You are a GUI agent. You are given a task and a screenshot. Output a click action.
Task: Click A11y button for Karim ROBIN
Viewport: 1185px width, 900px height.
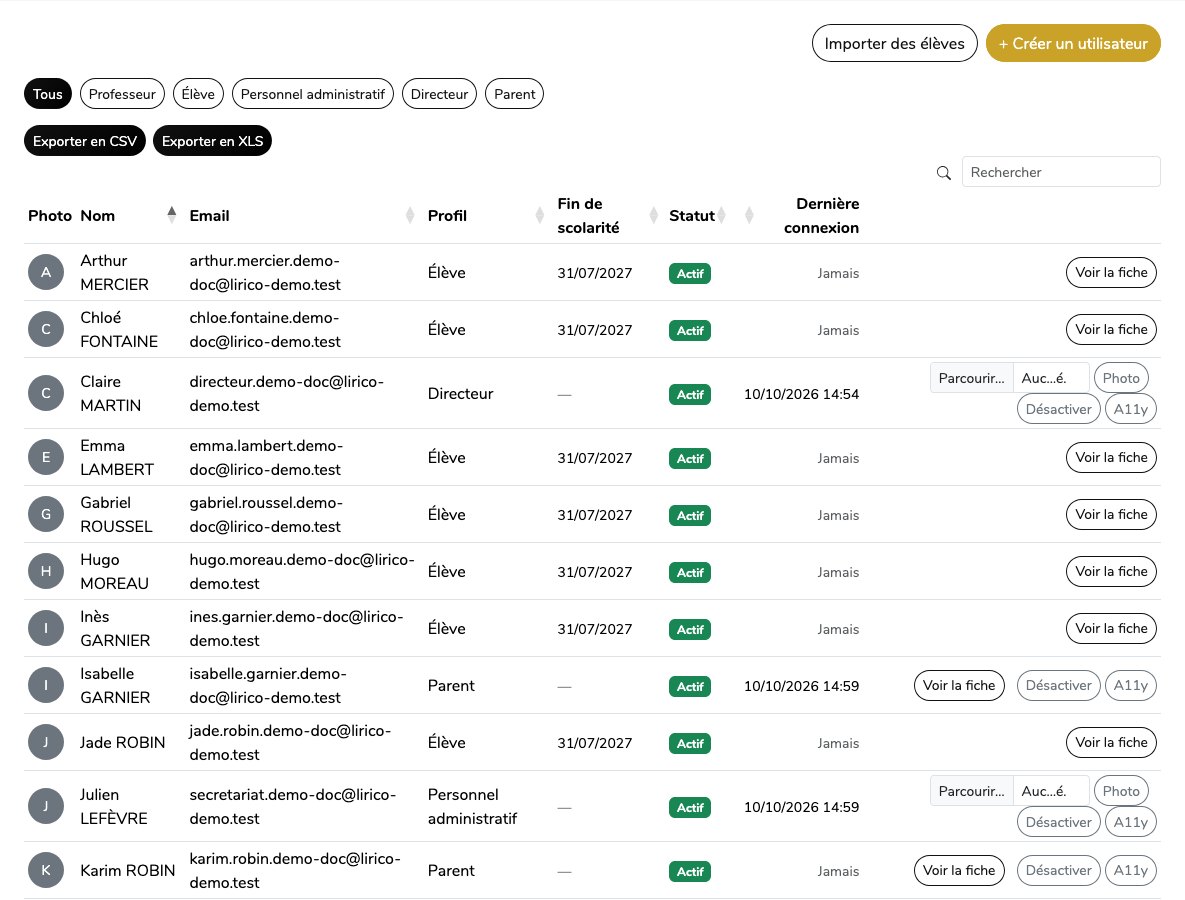point(1131,871)
